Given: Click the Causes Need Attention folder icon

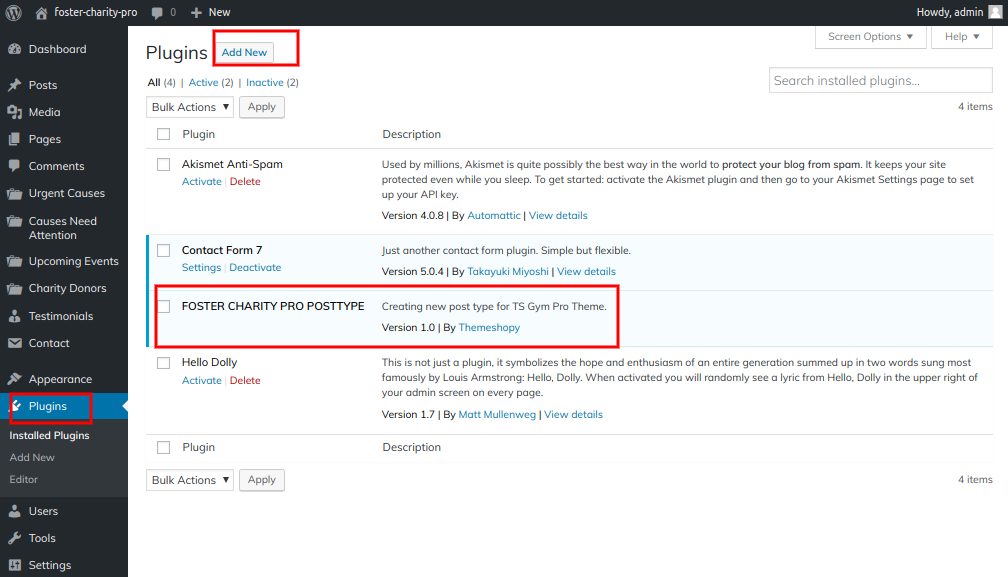Looking at the screenshot, I should point(14,221).
